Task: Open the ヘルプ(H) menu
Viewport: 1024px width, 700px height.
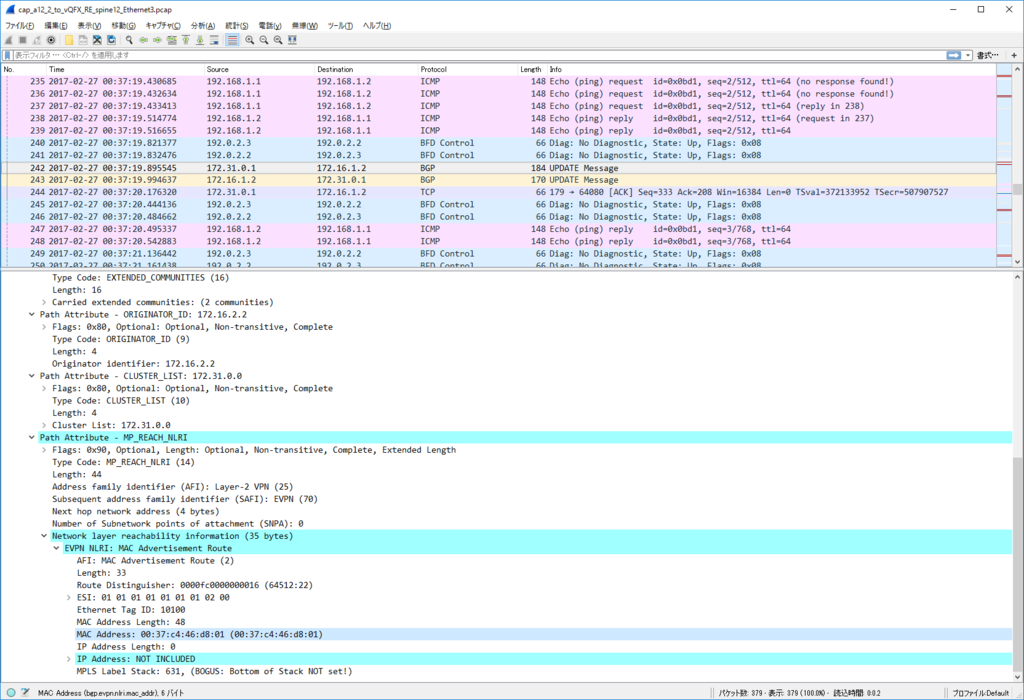Action: point(377,25)
